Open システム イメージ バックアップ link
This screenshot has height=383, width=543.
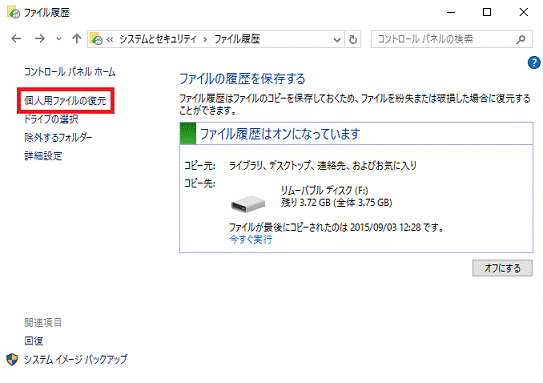(x=75, y=359)
